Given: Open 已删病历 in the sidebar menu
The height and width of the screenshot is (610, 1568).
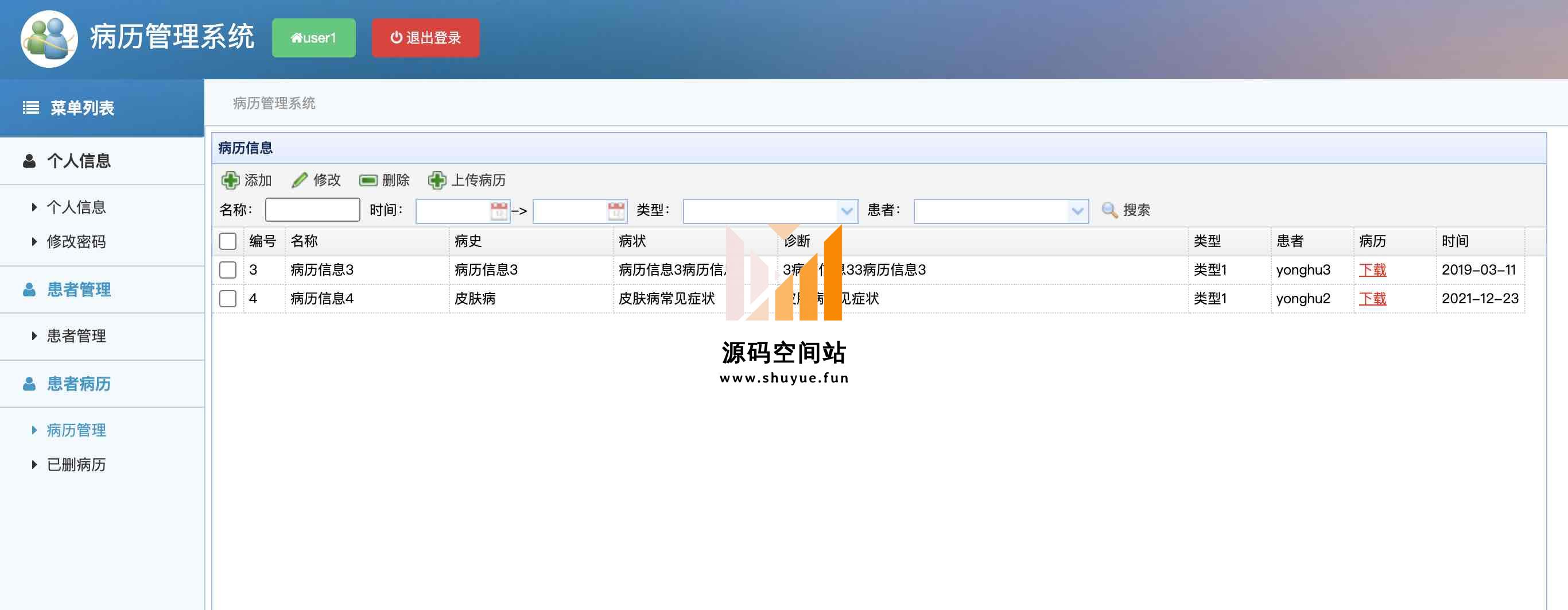Looking at the screenshot, I should coord(76,465).
